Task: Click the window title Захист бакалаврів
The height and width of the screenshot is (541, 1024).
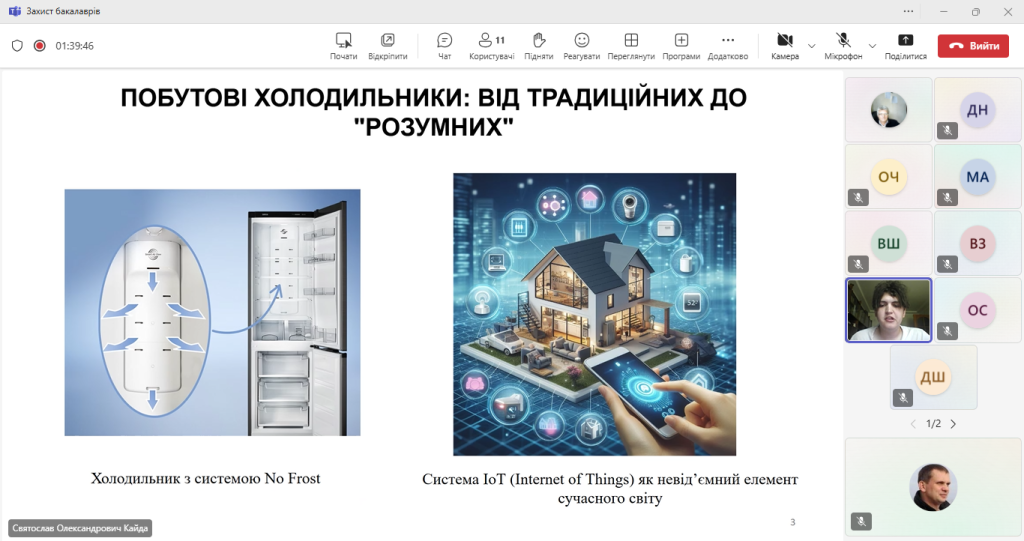Action: 63,11
